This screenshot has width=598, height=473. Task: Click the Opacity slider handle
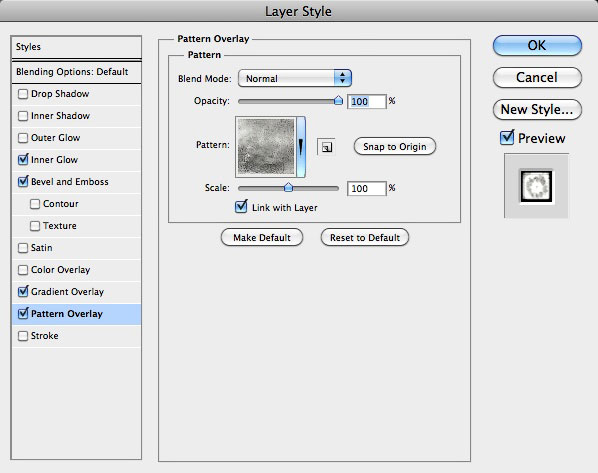(x=338, y=100)
